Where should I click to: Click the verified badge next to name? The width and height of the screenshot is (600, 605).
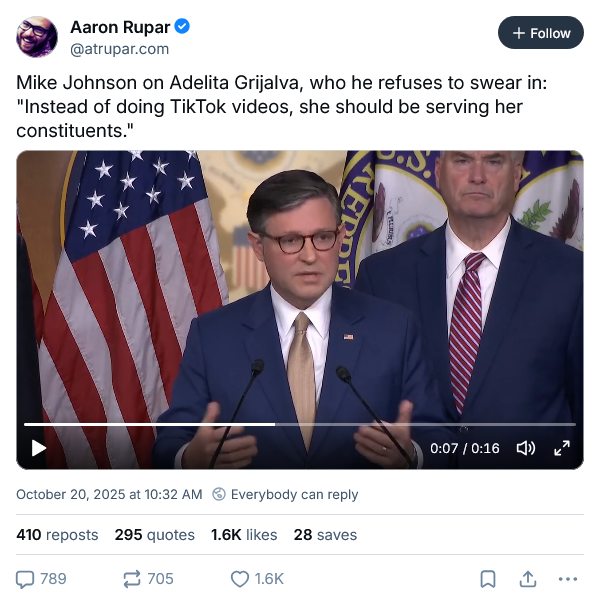[x=182, y=25]
